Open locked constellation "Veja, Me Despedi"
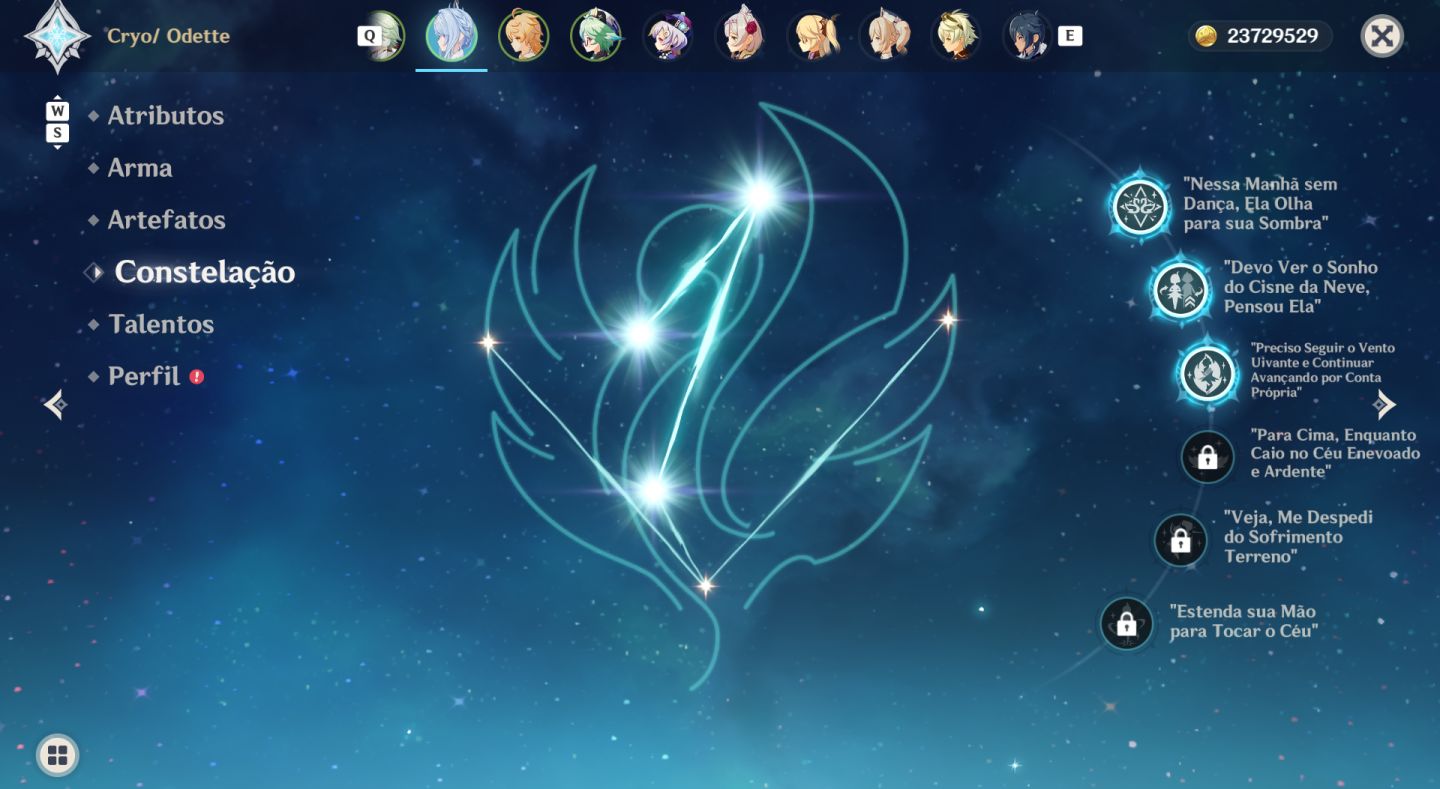This screenshot has width=1440, height=789. [1180, 540]
